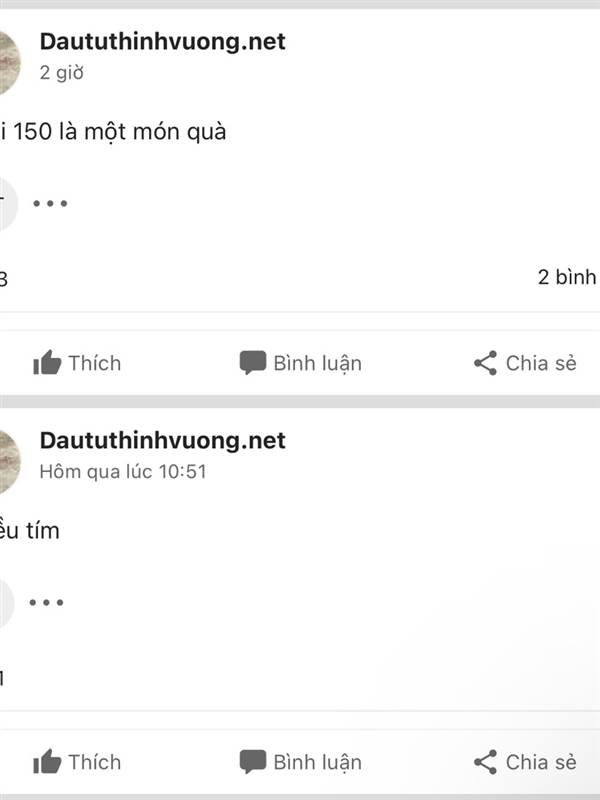The image size is (600, 800).
Task: Click the share icon under the 2 giờ post
Action: [x=485, y=363]
